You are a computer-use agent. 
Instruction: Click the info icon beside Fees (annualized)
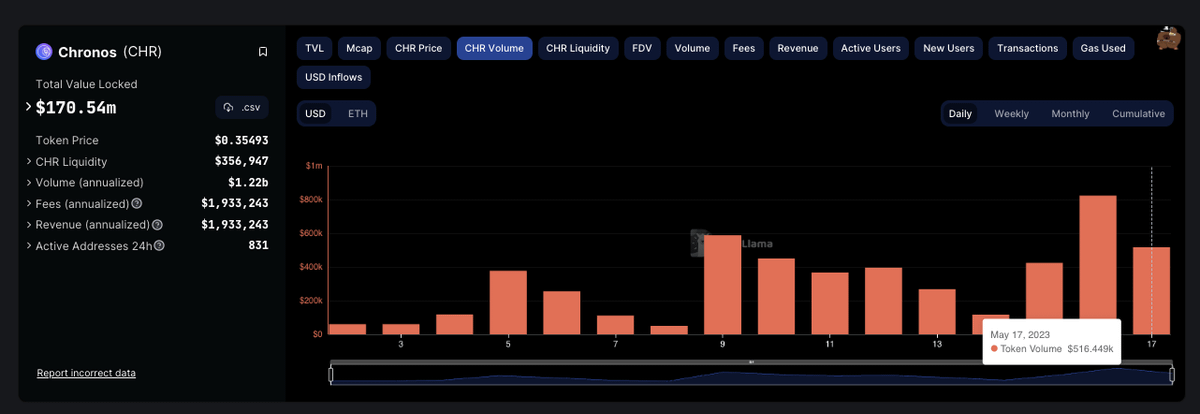pyautogui.click(x=137, y=204)
